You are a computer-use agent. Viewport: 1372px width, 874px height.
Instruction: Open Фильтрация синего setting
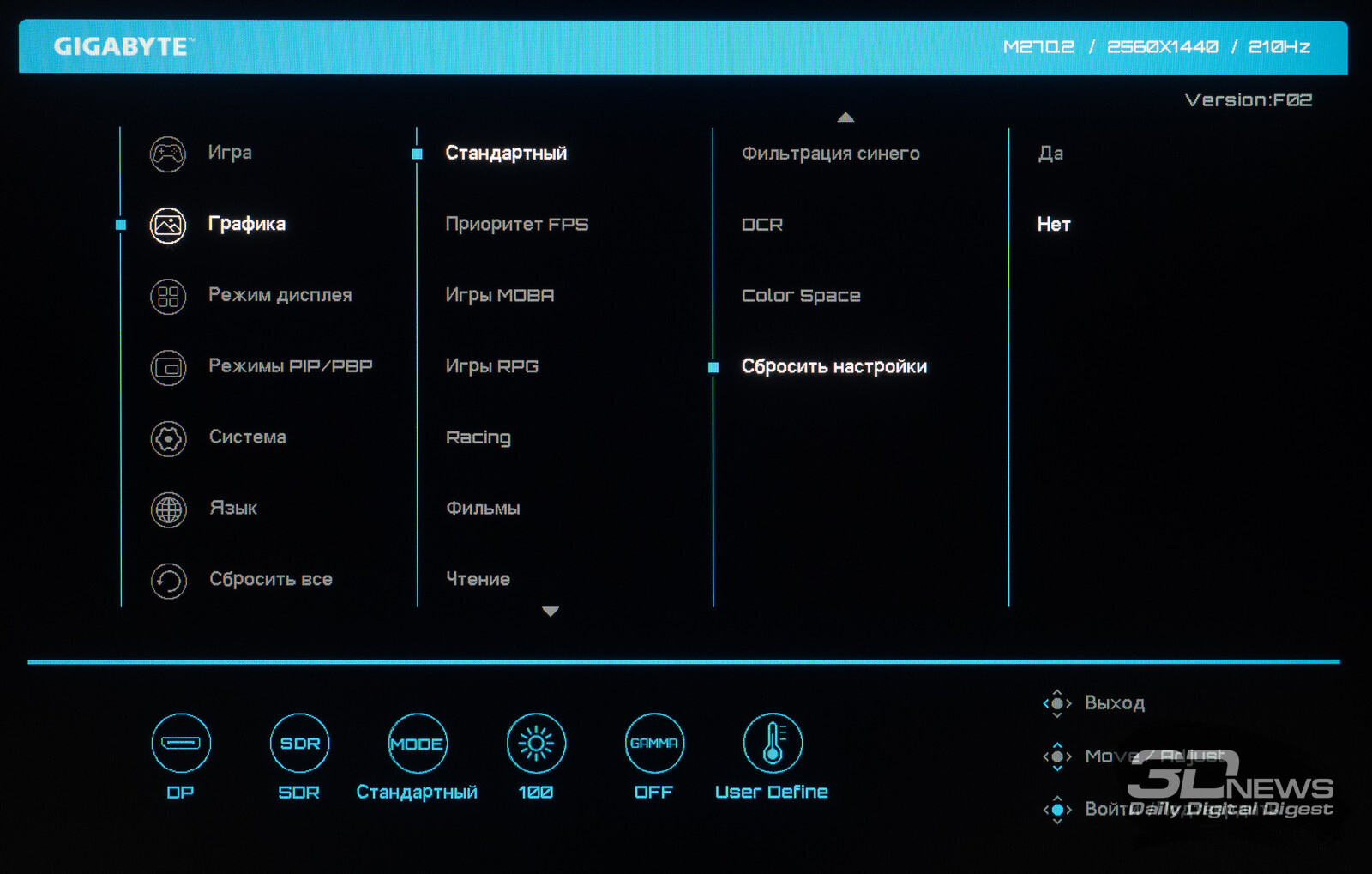click(830, 154)
